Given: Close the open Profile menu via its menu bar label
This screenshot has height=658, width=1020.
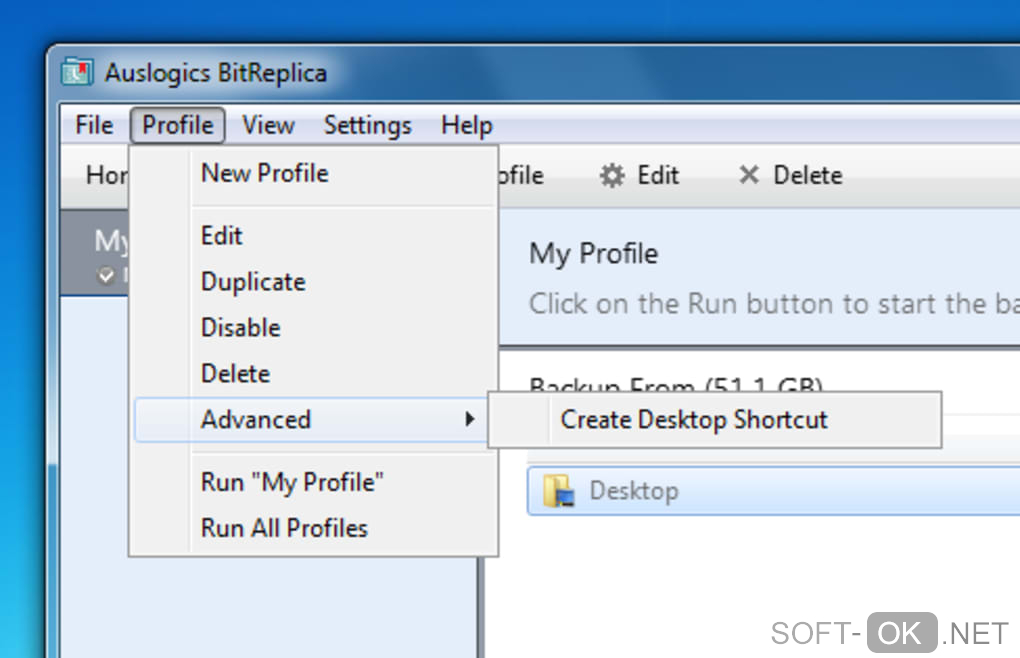Looking at the screenshot, I should [177, 125].
